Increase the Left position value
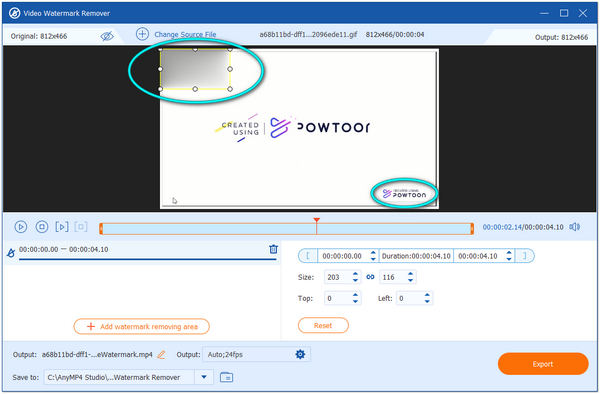This screenshot has height=394, width=600. 427,295
